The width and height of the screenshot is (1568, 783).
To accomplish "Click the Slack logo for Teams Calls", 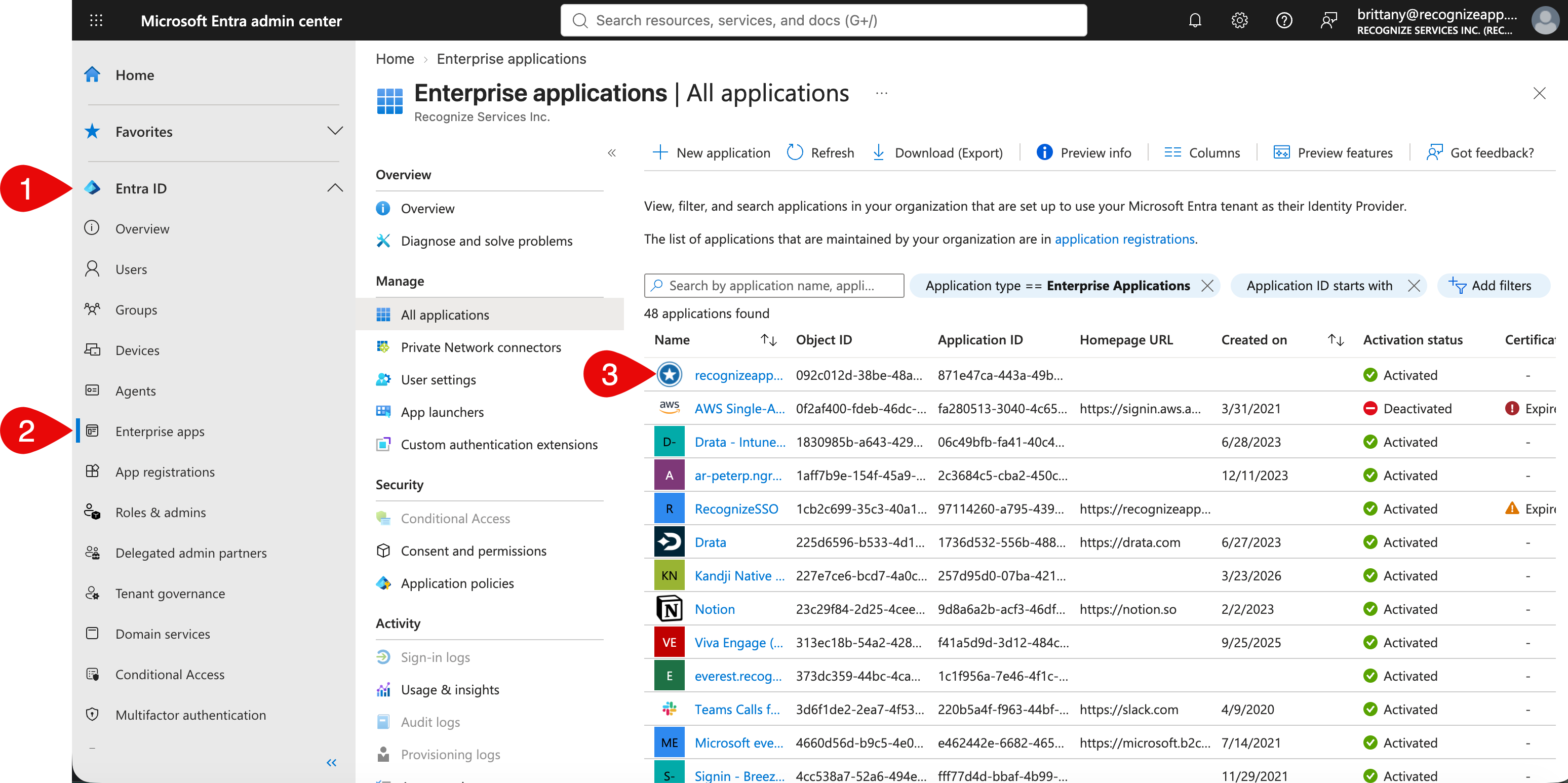I will coord(669,708).
